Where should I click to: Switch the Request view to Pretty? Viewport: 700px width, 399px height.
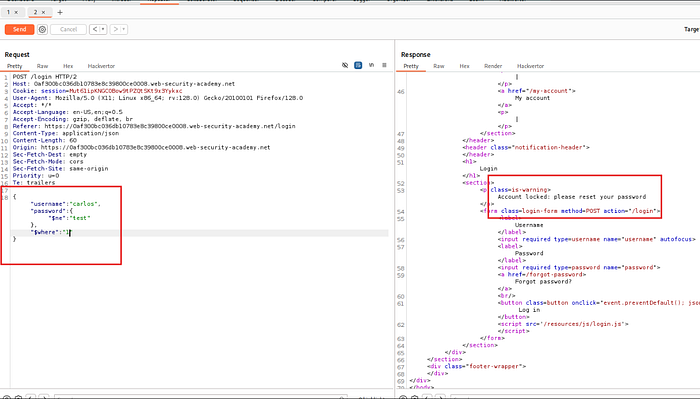click(x=15, y=66)
